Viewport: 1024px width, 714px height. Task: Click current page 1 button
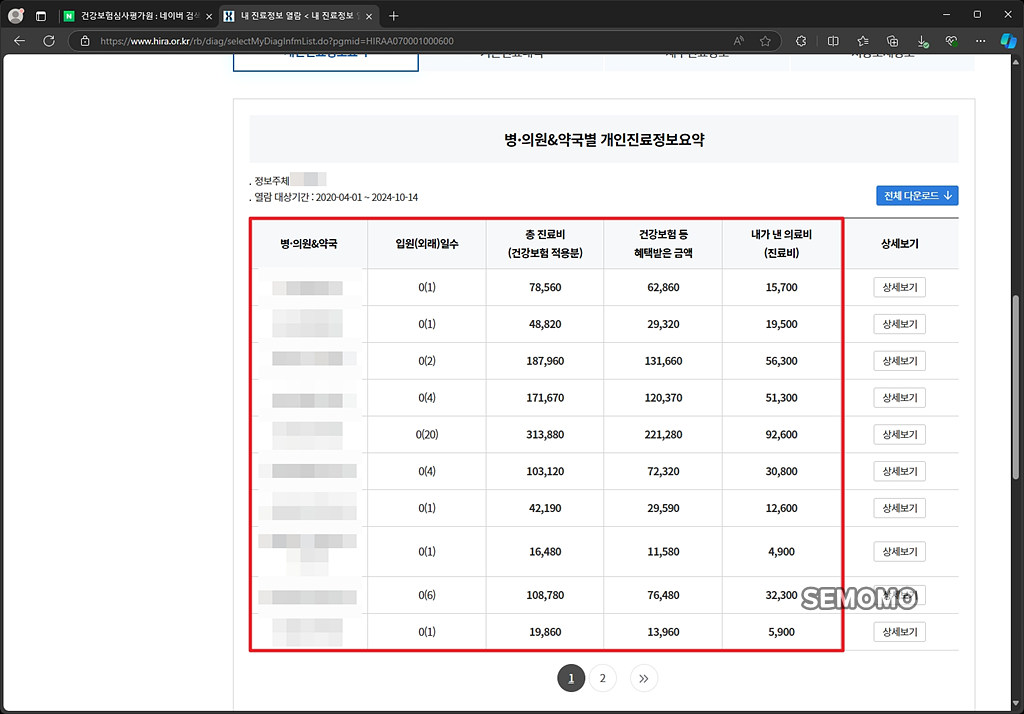point(571,678)
